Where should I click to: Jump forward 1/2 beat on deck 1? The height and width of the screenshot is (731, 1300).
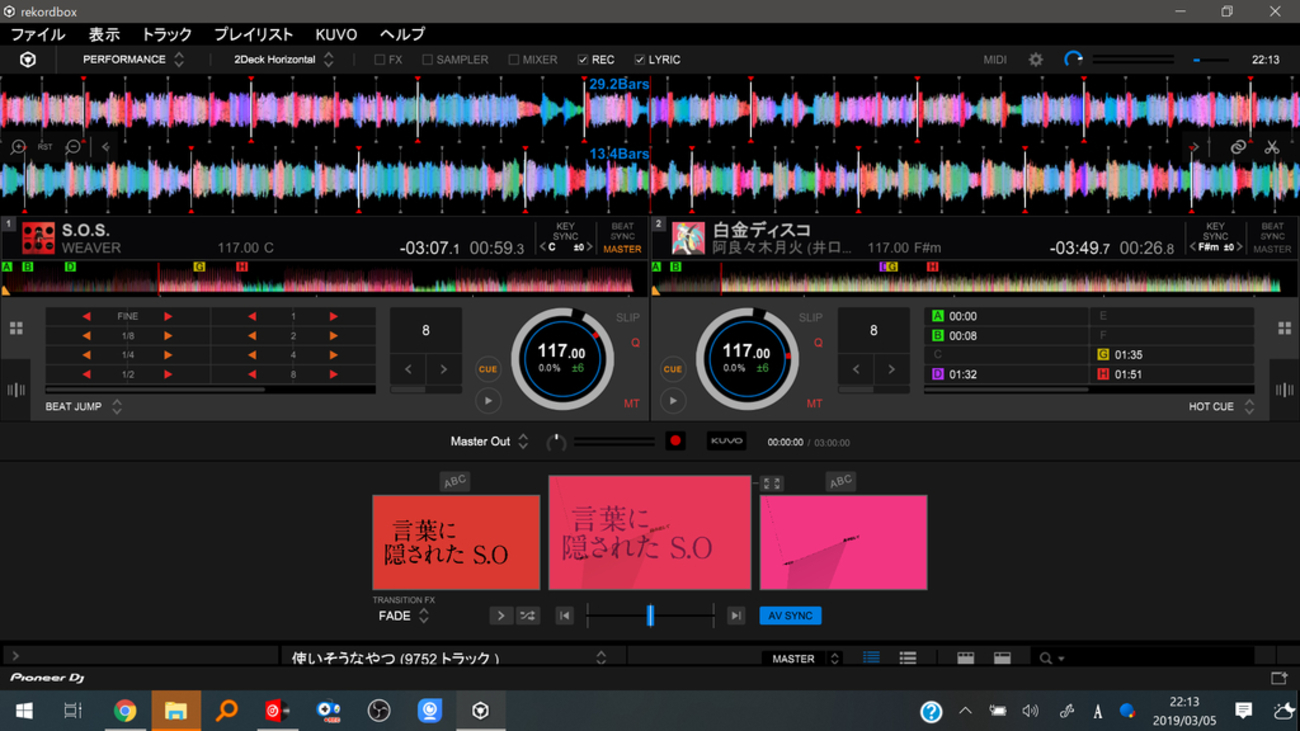(x=168, y=374)
